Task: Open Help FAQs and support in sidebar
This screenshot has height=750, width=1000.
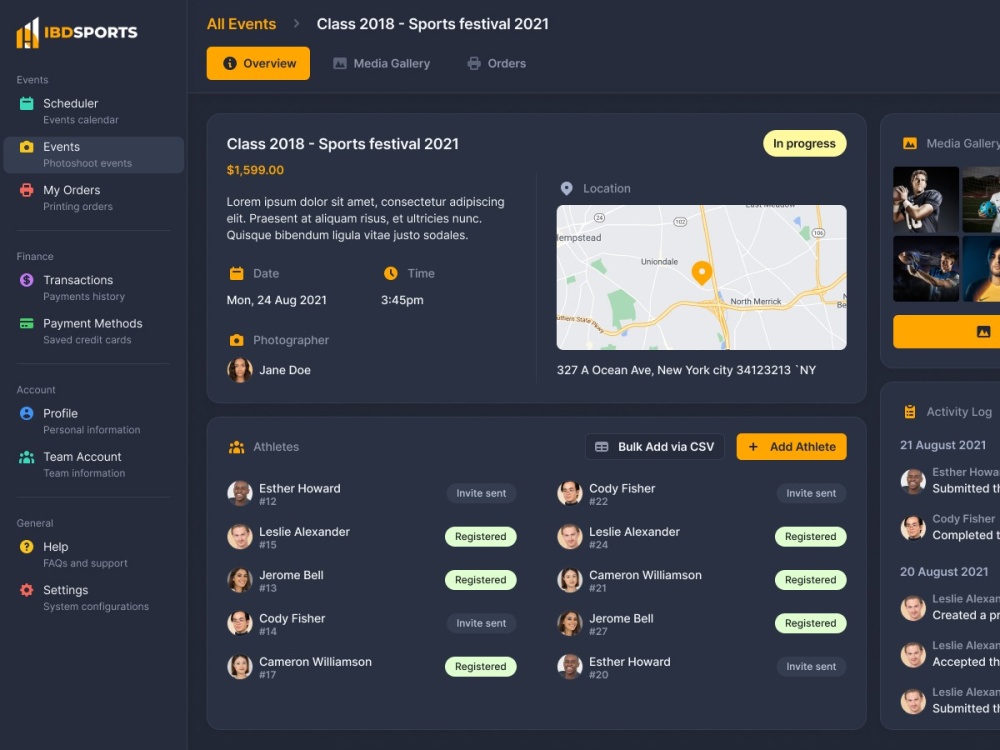Action: (94, 554)
